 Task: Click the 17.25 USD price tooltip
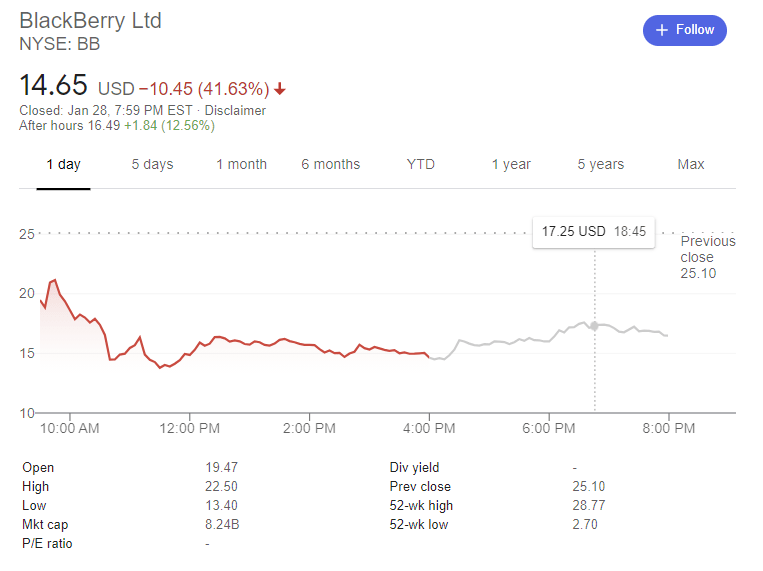pos(594,231)
